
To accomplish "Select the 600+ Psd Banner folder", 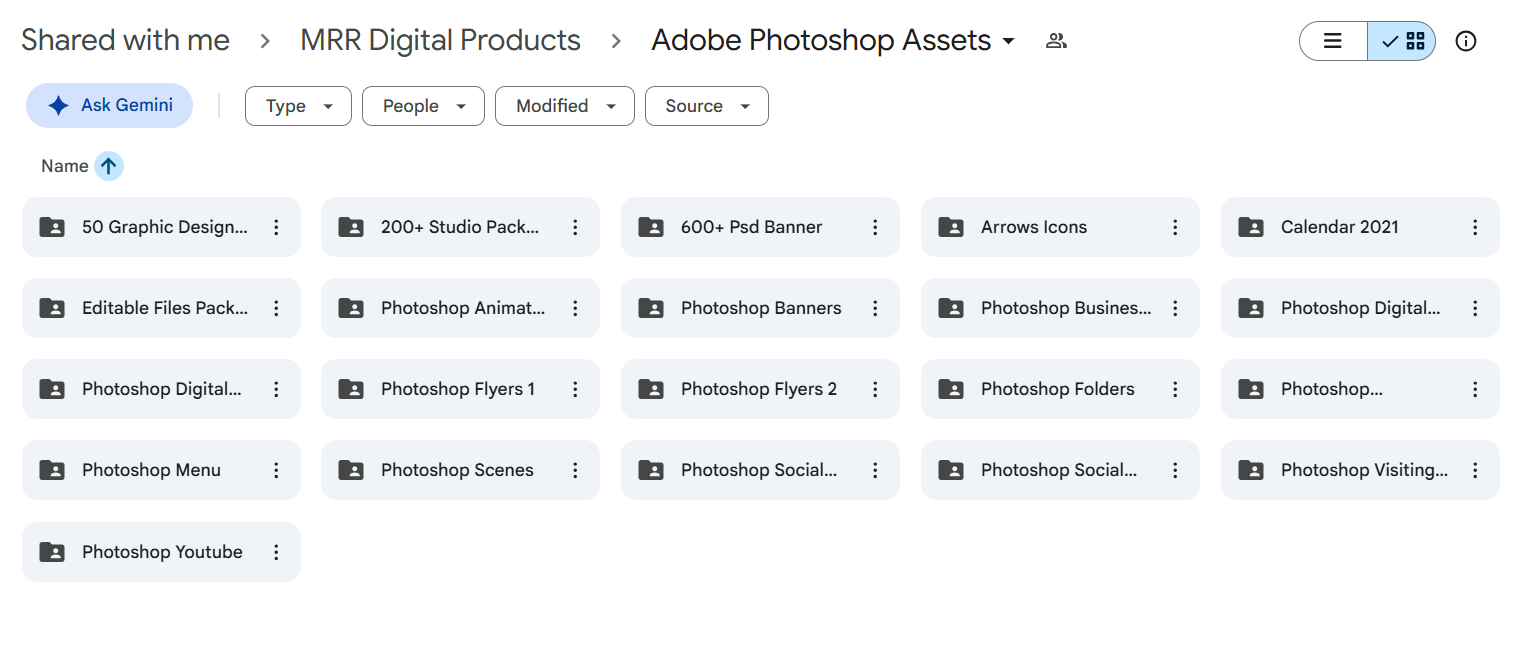I will point(760,227).
